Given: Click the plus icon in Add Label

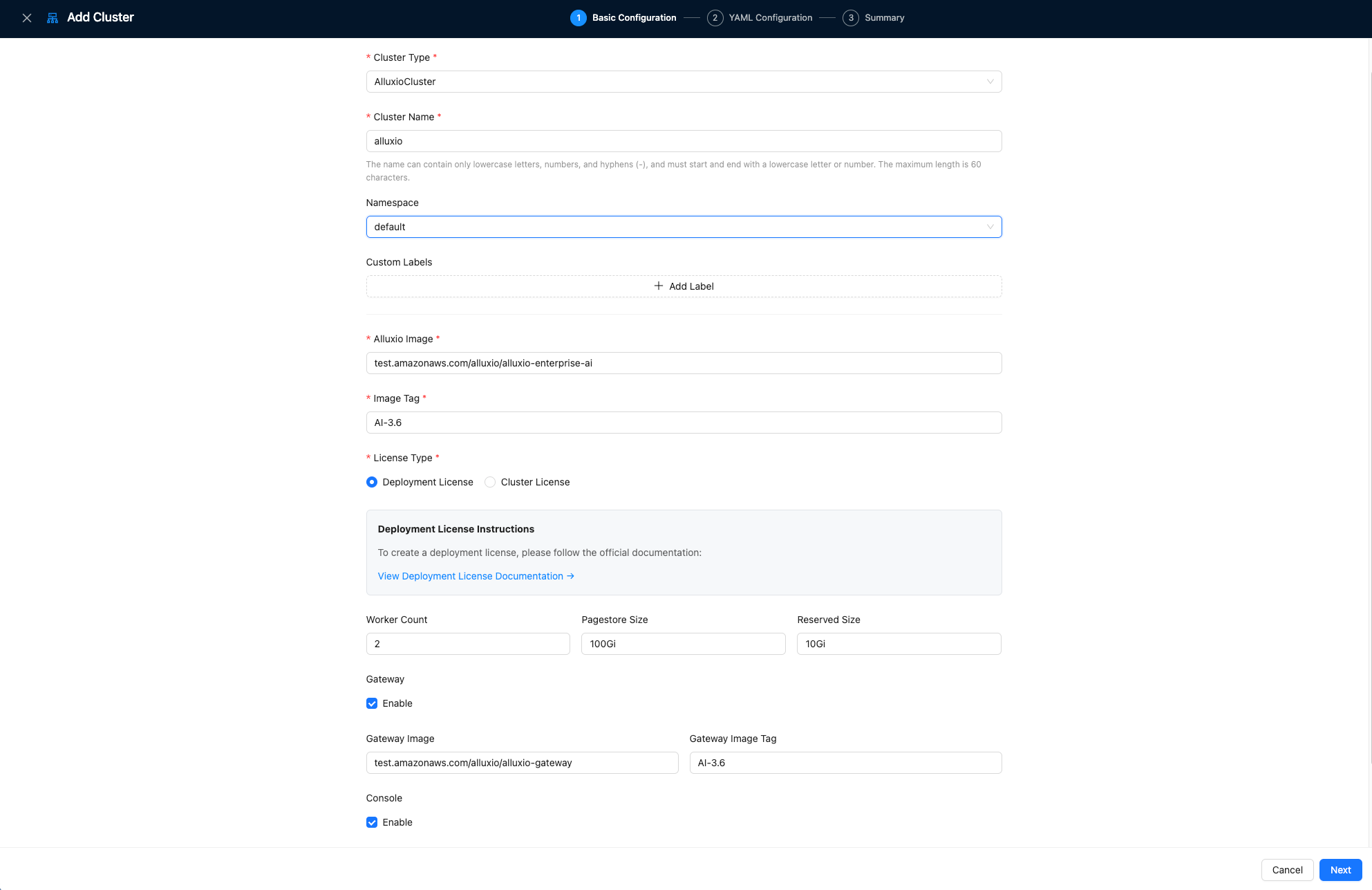Looking at the screenshot, I should tap(659, 286).
